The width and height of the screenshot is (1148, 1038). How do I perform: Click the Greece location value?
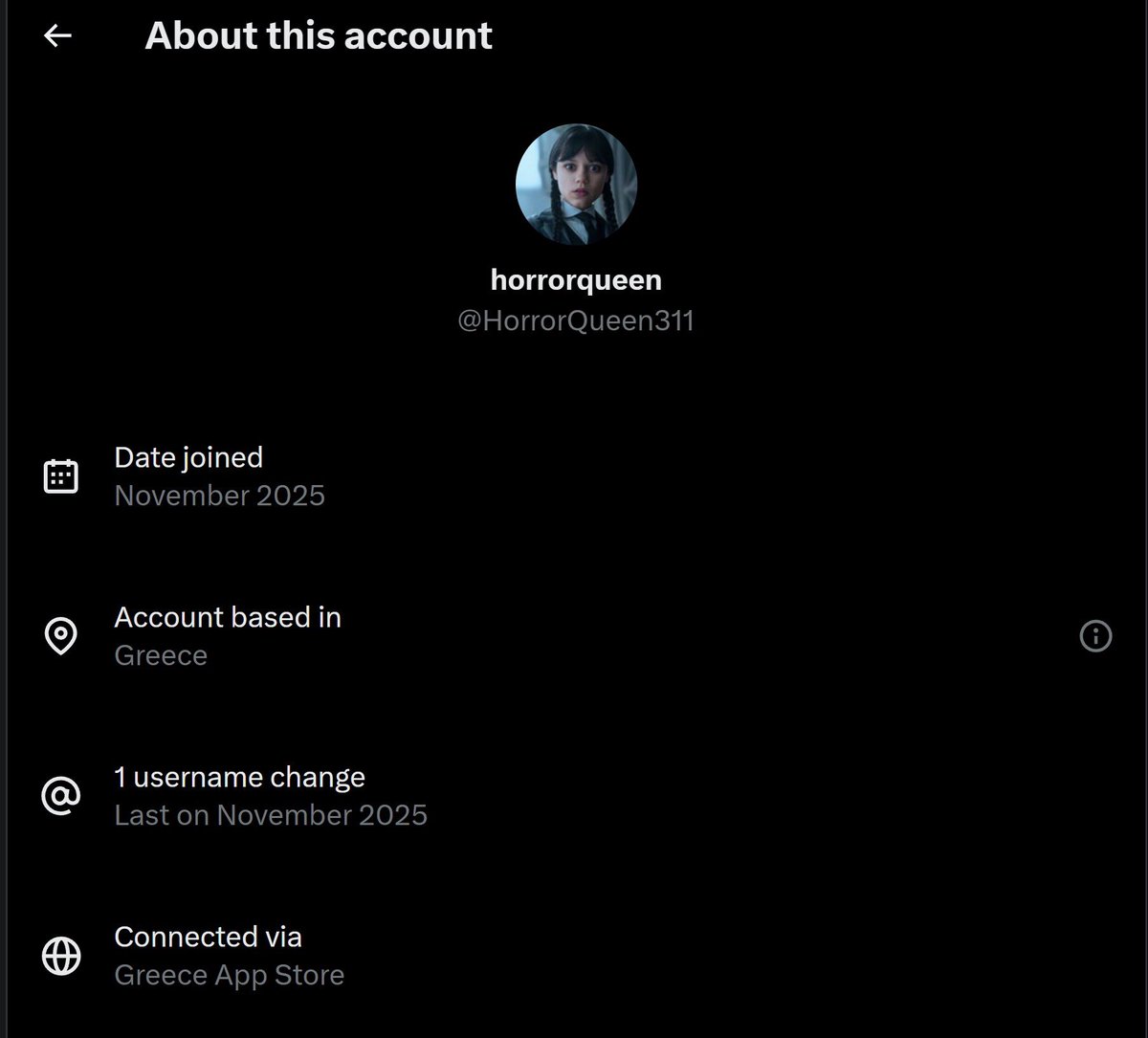161,655
